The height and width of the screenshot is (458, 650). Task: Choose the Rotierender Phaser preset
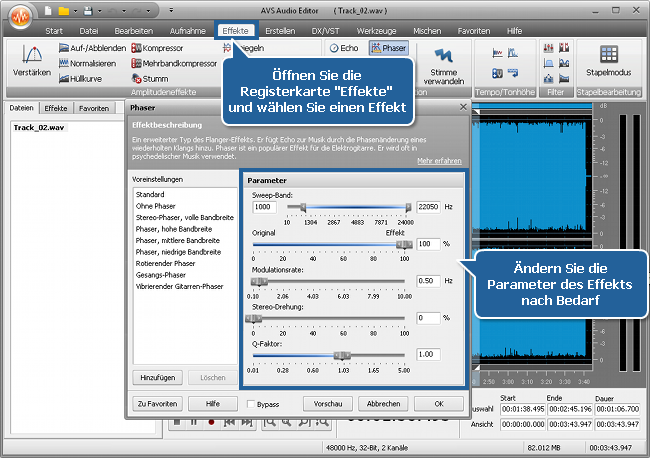tap(168, 264)
